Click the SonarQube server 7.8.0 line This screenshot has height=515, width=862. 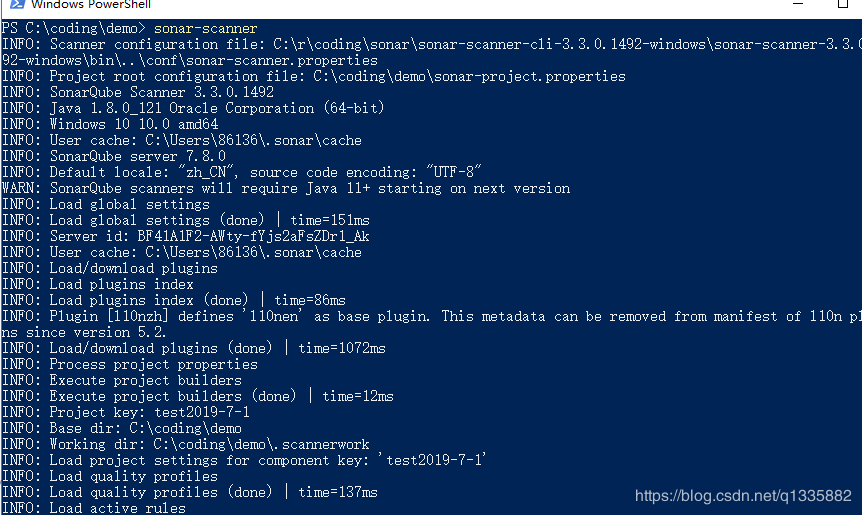click(x=114, y=156)
